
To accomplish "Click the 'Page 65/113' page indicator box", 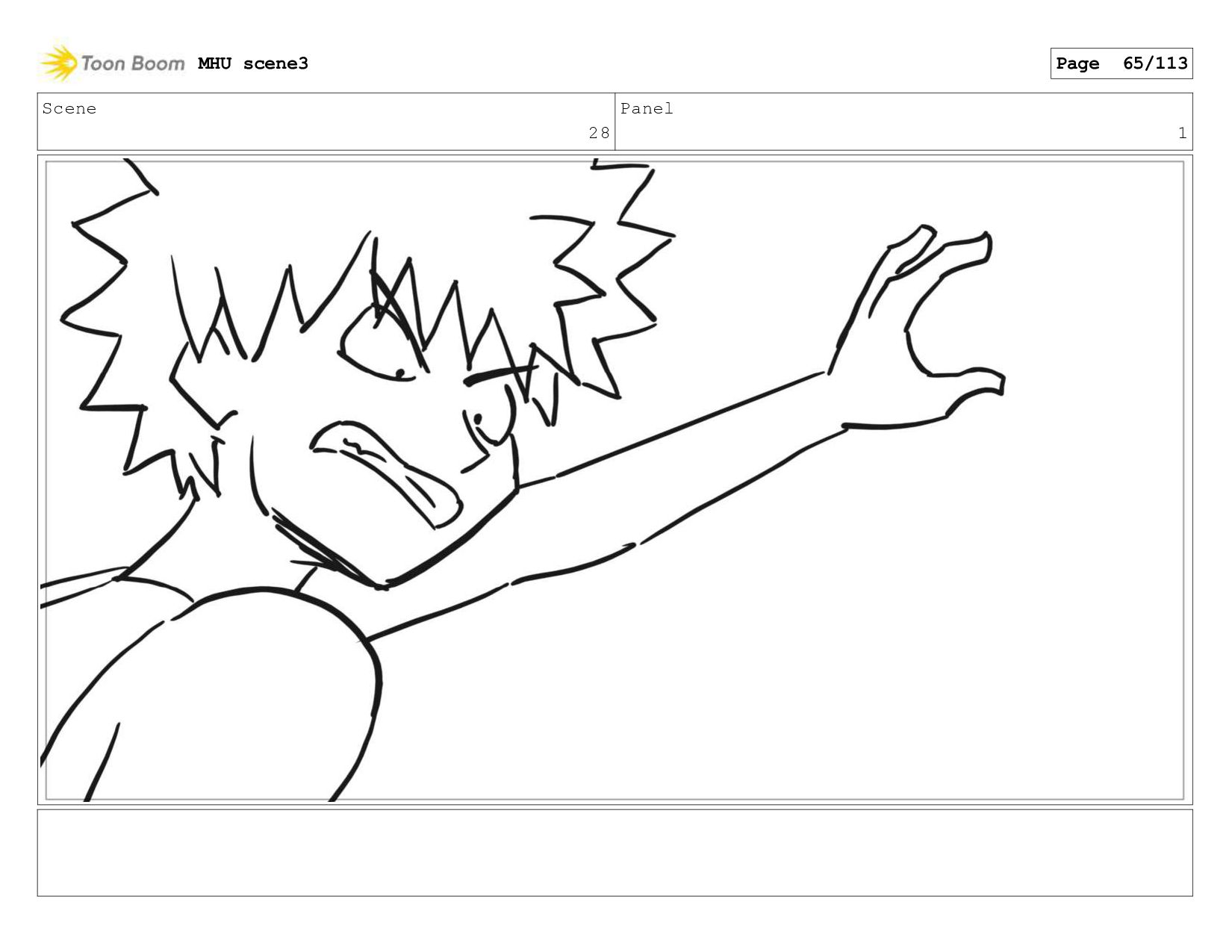I will coord(1121,63).
